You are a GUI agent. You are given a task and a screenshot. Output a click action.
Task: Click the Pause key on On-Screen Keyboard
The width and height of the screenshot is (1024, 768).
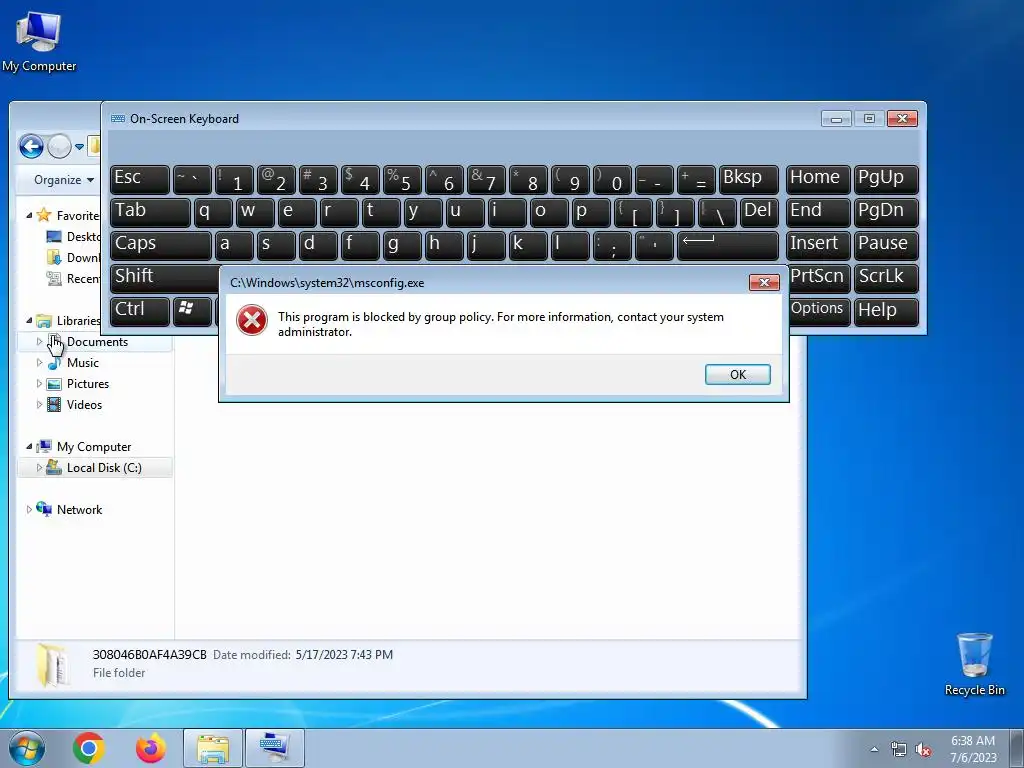click(x=886, y=244)
